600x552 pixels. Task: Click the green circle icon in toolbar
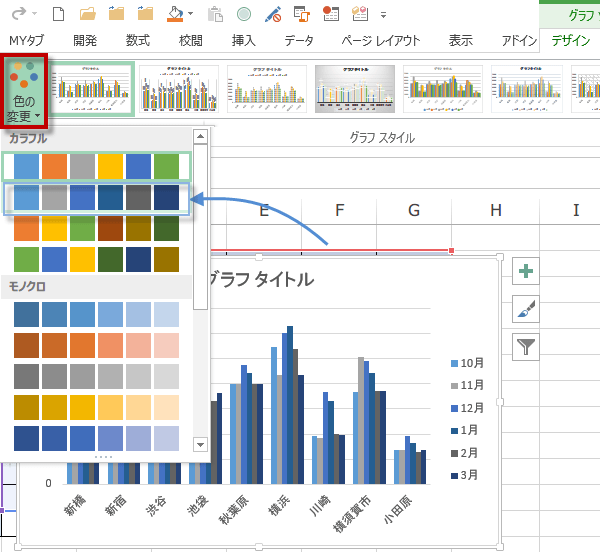[x=243, y=15]
